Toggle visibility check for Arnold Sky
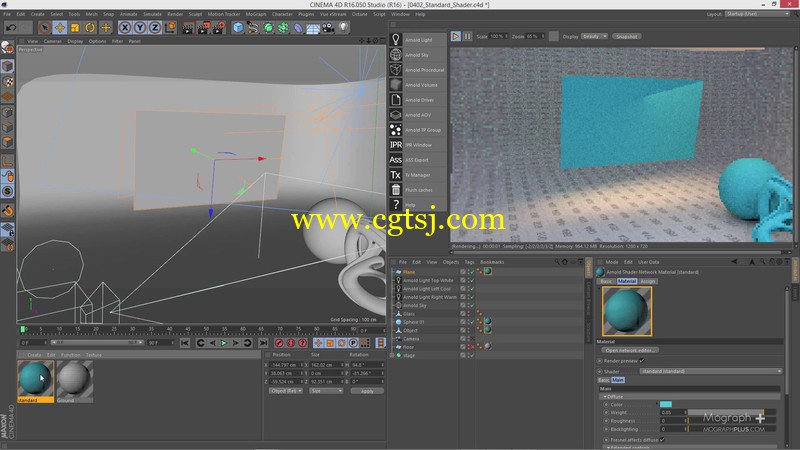The height and width of the screenshot is (450, 800). 472,305
